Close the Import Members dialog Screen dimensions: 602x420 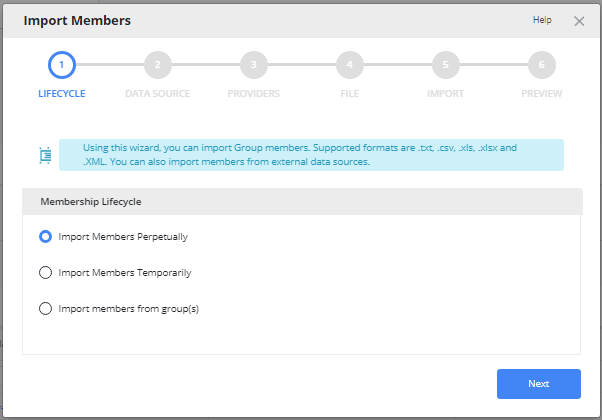(579, 21)
